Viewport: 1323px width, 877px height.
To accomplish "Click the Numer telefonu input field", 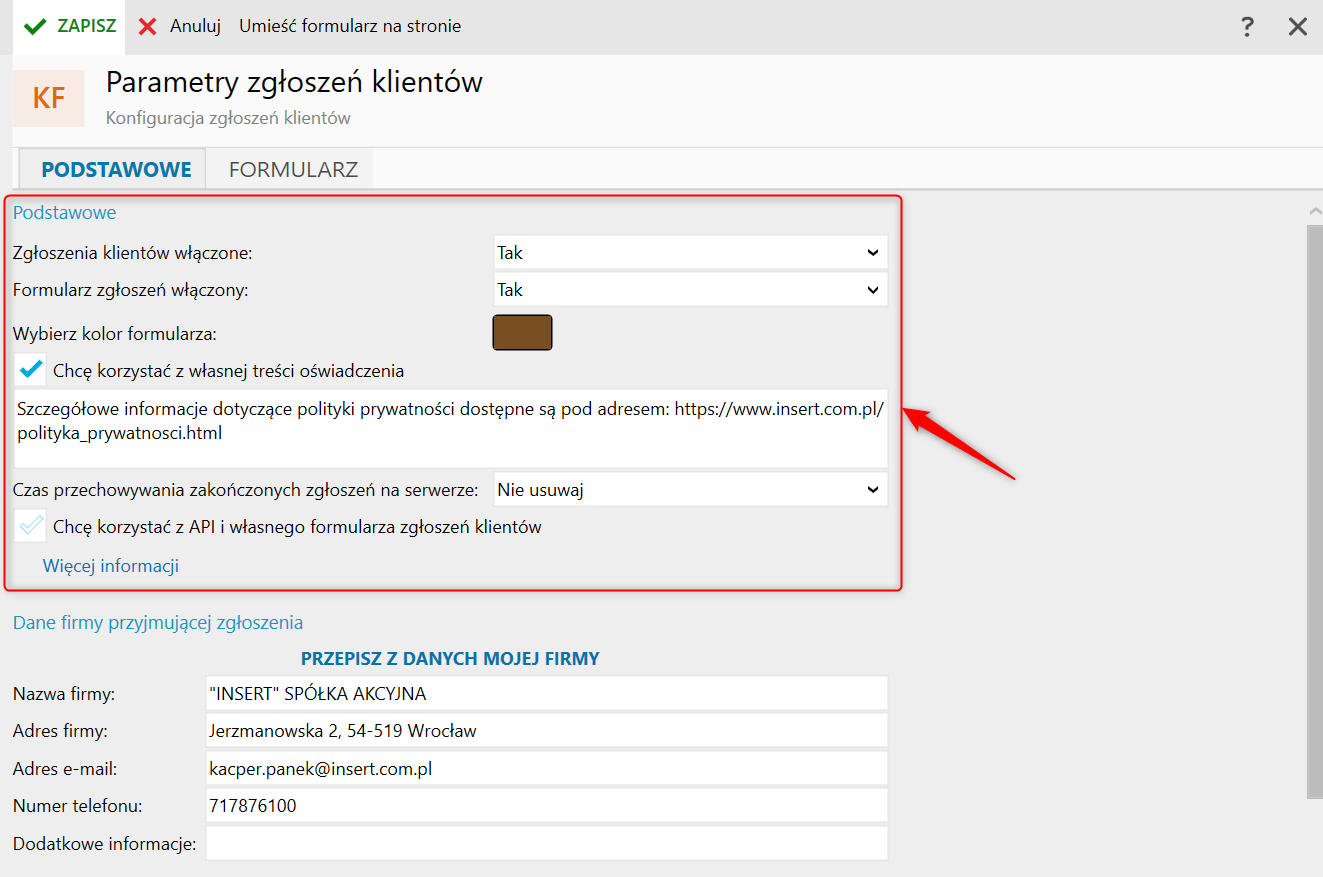I will pyautogui.click(x=547, y=806).
